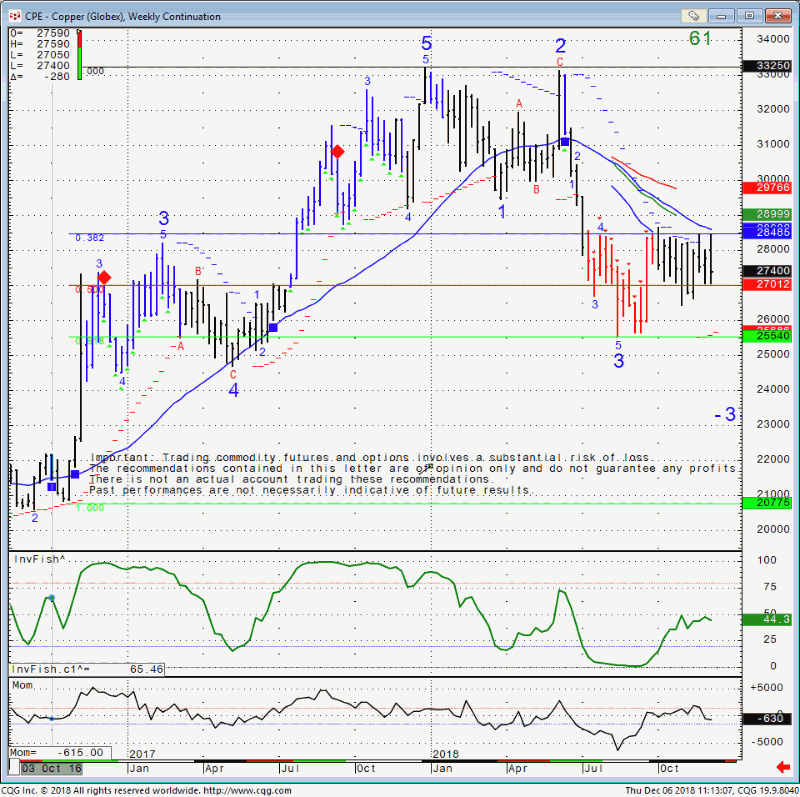Click the 2018 year marker on time axis
The image size is (800, 797).
444,752
